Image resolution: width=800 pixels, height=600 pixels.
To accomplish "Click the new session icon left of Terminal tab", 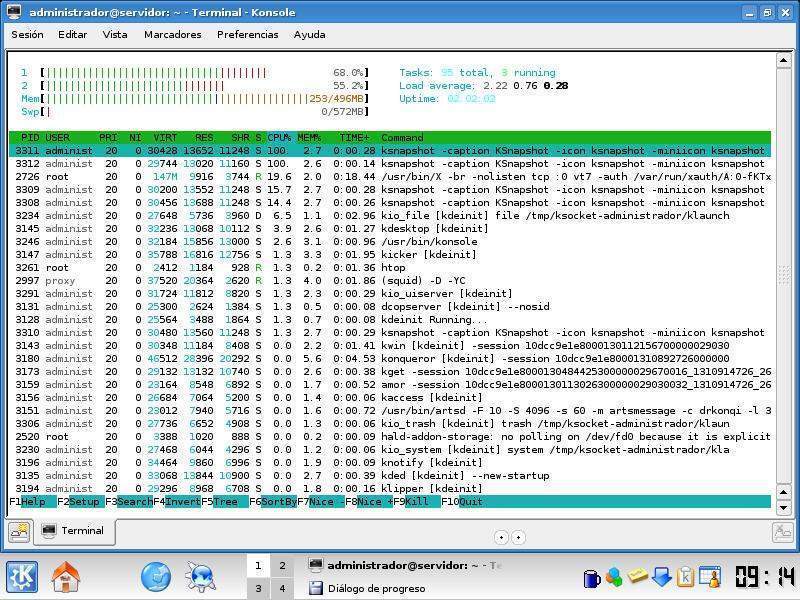I will coord(19,532).
